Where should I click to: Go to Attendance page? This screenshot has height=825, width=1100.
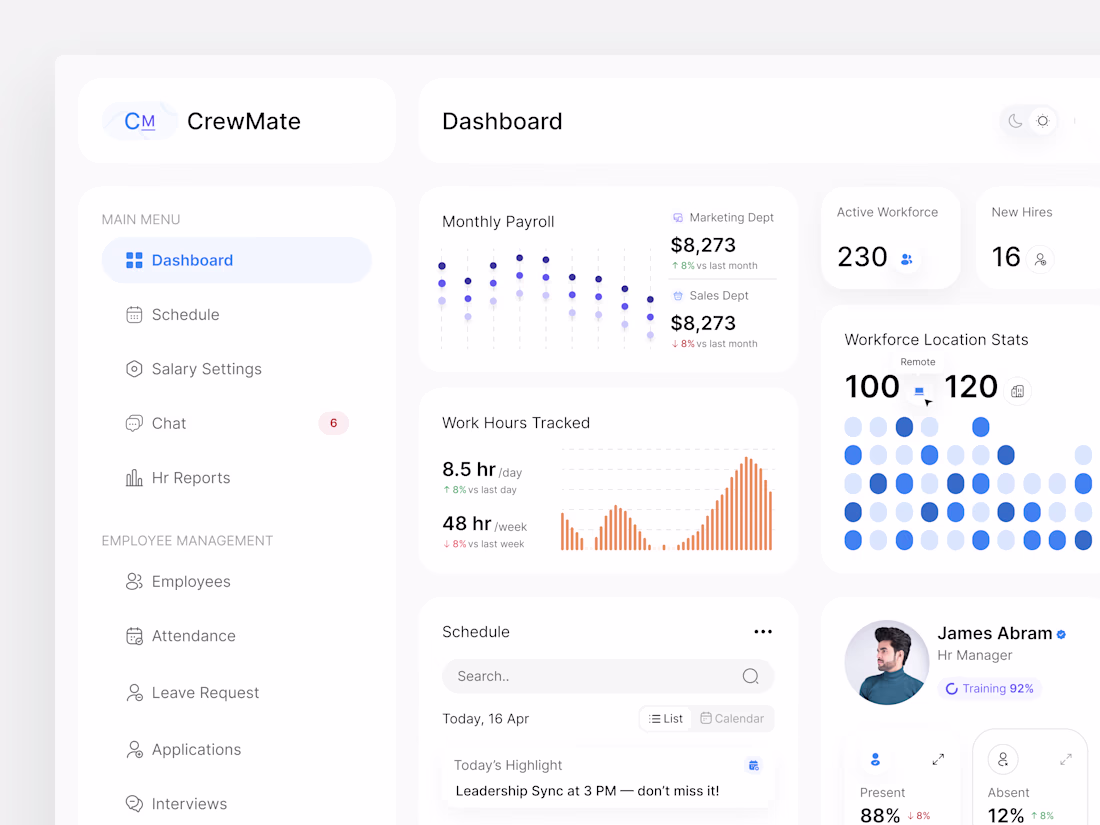(x=236, y=636)
